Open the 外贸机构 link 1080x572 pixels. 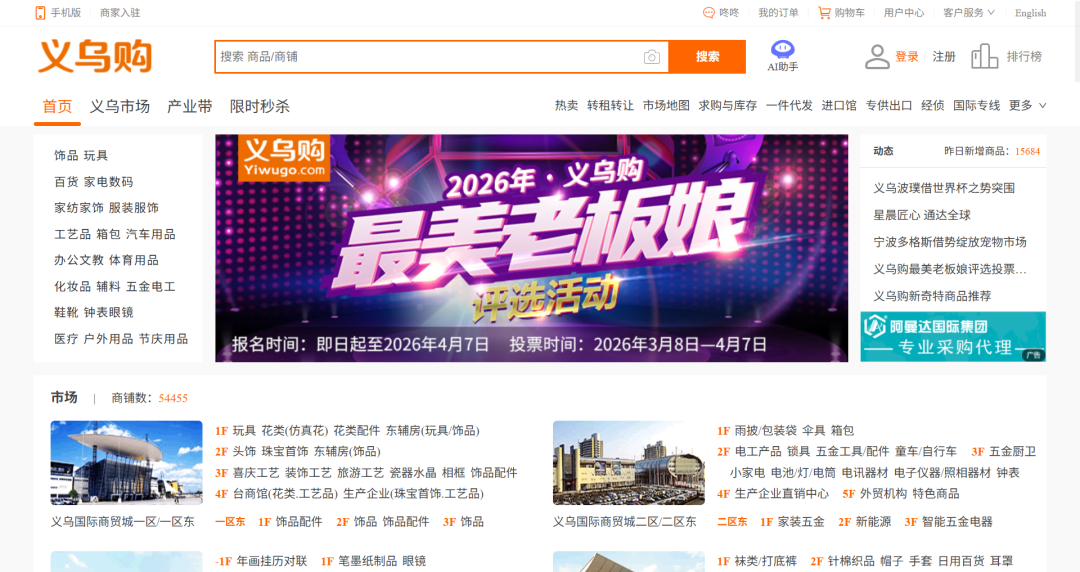[x=883, y=493]
